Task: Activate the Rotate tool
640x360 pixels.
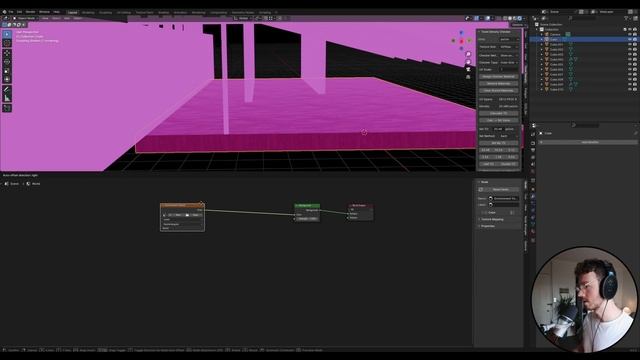Action: click(7, 62)
